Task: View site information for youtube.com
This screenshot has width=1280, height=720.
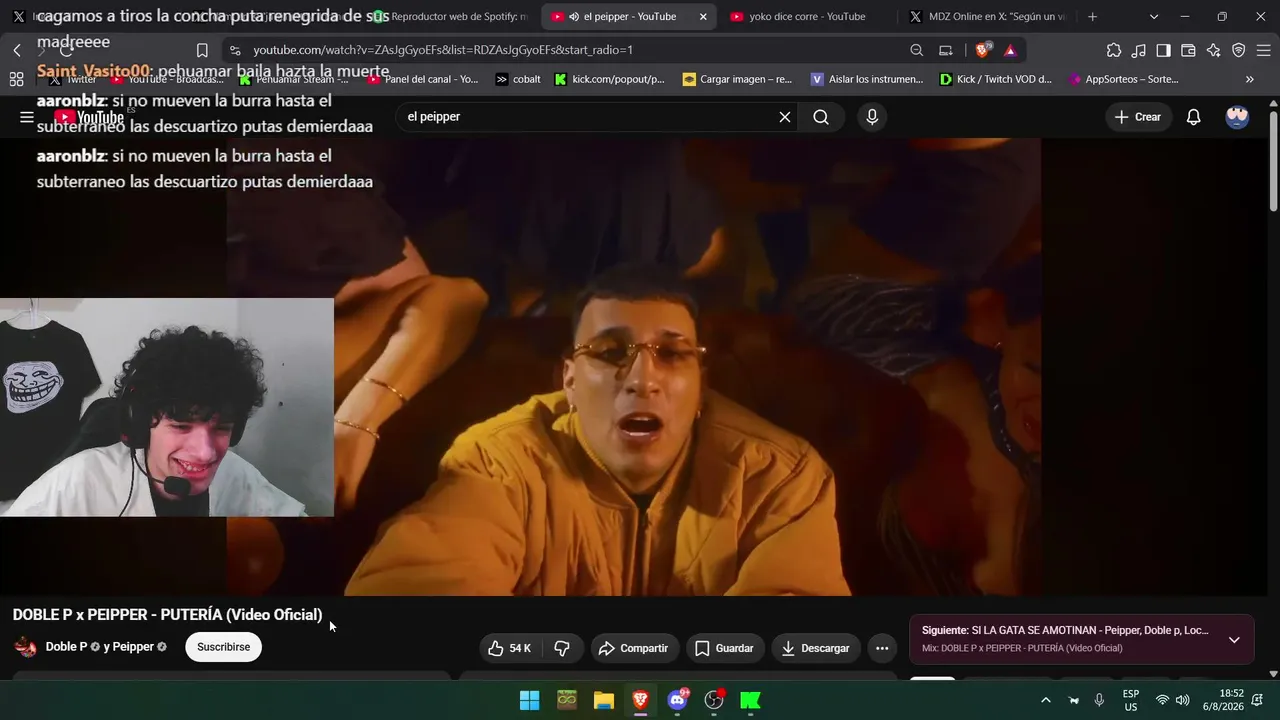Action: (234, 50)
